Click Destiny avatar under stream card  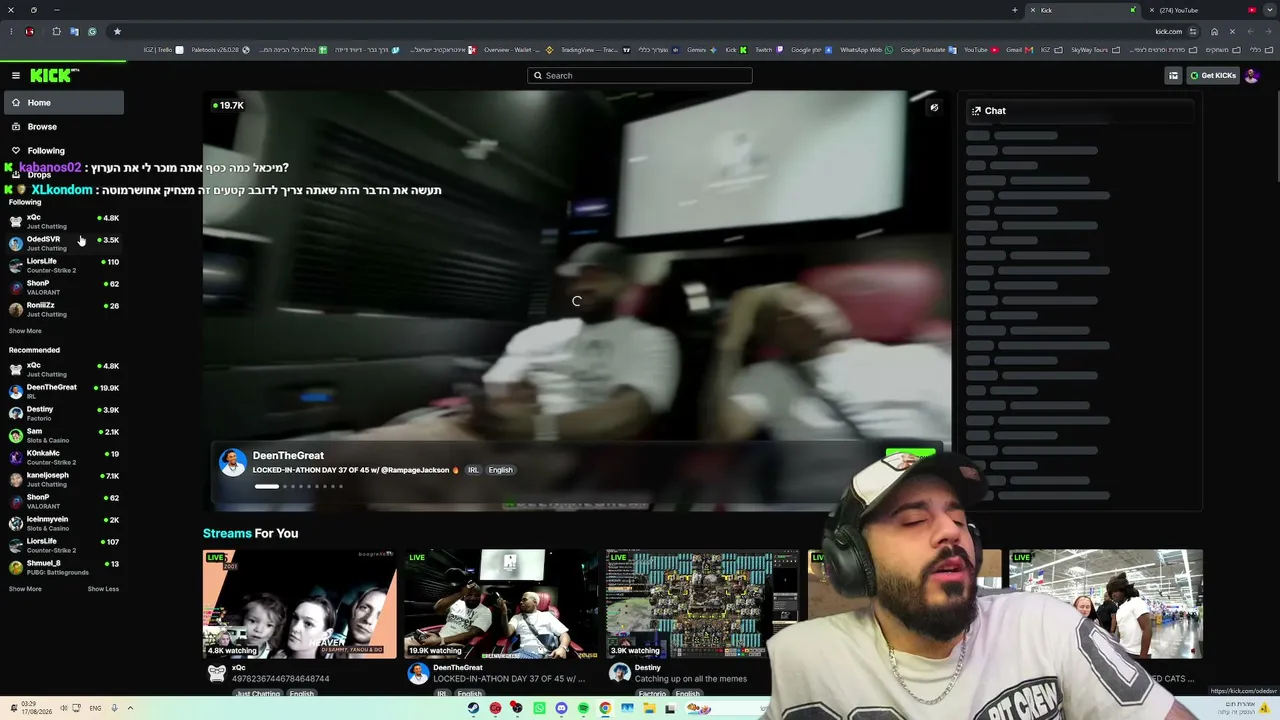click(x=619, y=673)
